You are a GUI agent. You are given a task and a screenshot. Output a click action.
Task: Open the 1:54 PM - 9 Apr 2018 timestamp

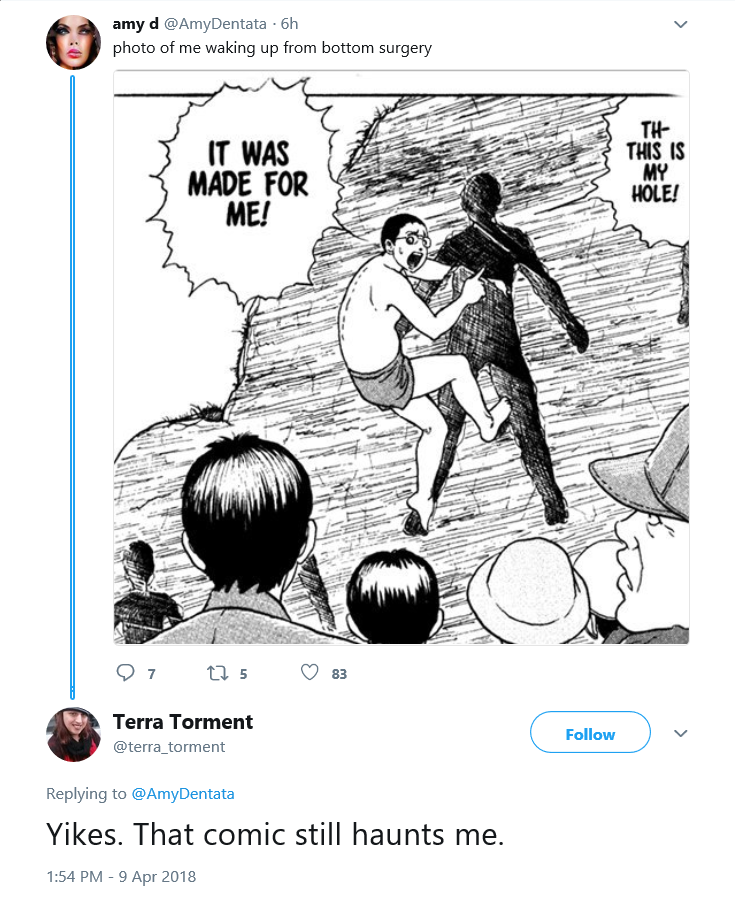pos(121,877)
